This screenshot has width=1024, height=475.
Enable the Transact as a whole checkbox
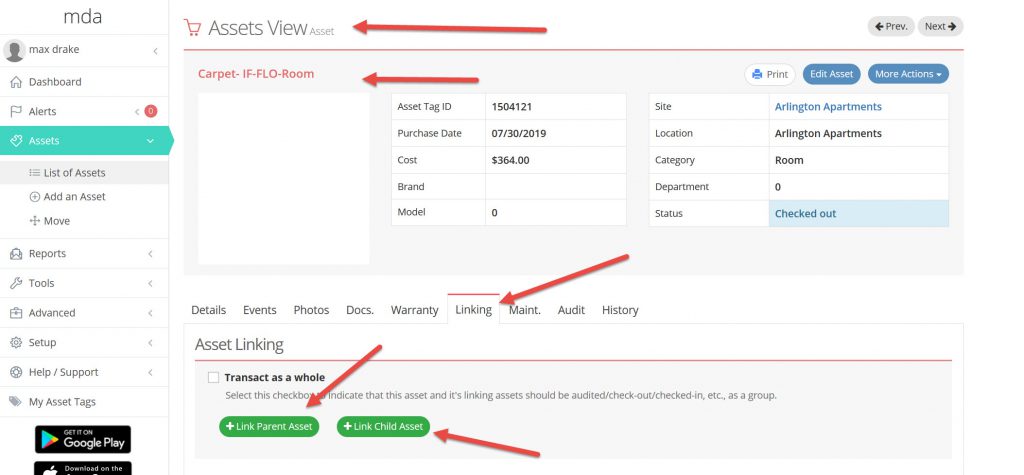tap(213, 378)
